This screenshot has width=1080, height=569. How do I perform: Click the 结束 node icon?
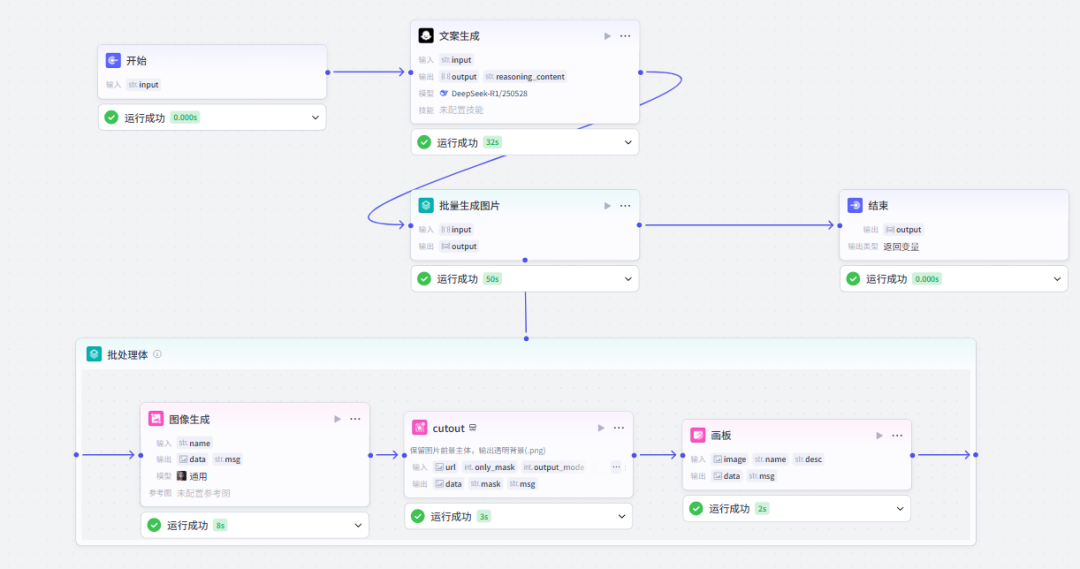855,205
